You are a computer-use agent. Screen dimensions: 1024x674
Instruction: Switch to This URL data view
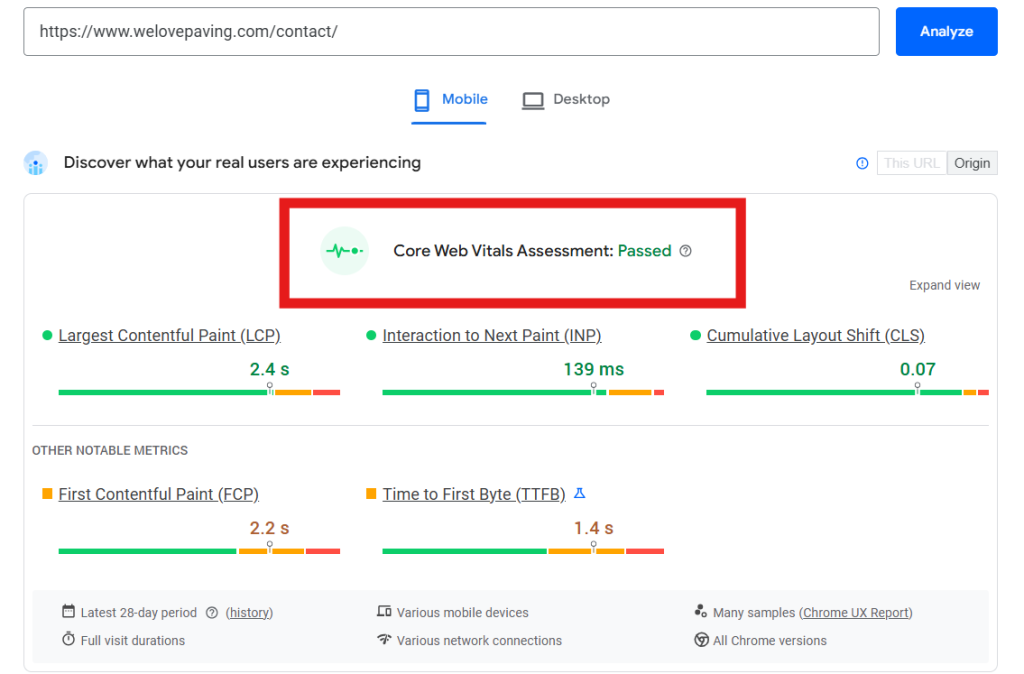coord(911,163)
